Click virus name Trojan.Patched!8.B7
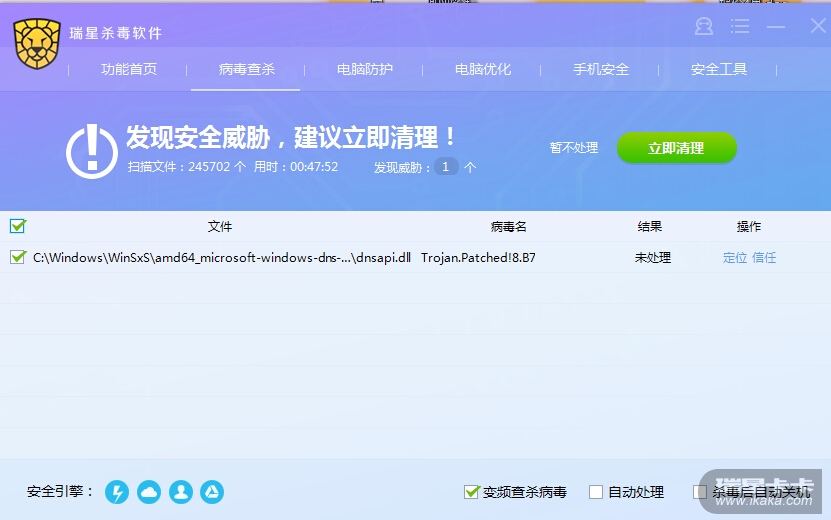Viewport: 831px width, 520px height. click(478, 258)
